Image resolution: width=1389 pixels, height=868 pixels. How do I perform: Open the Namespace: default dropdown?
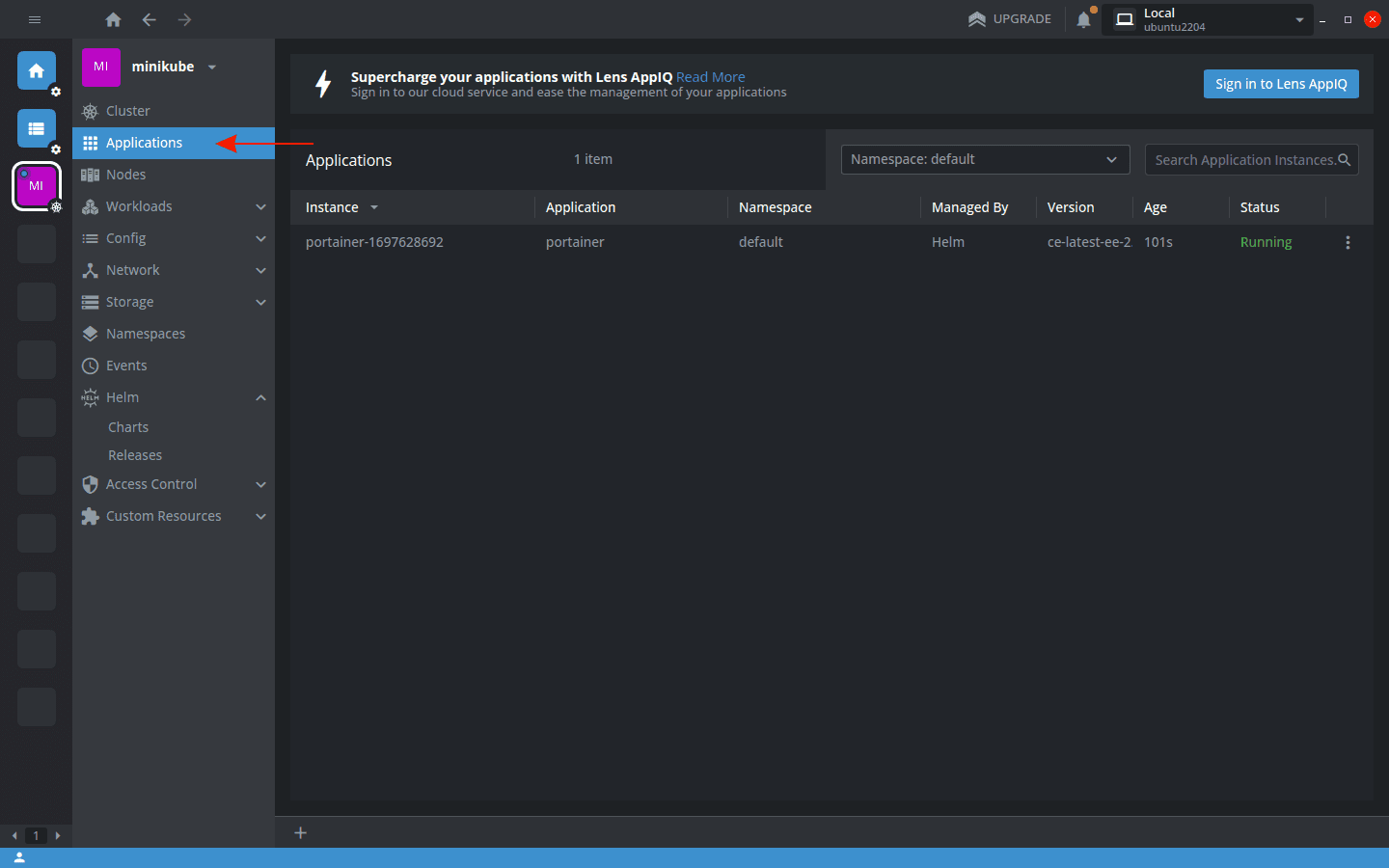(985, 159)
